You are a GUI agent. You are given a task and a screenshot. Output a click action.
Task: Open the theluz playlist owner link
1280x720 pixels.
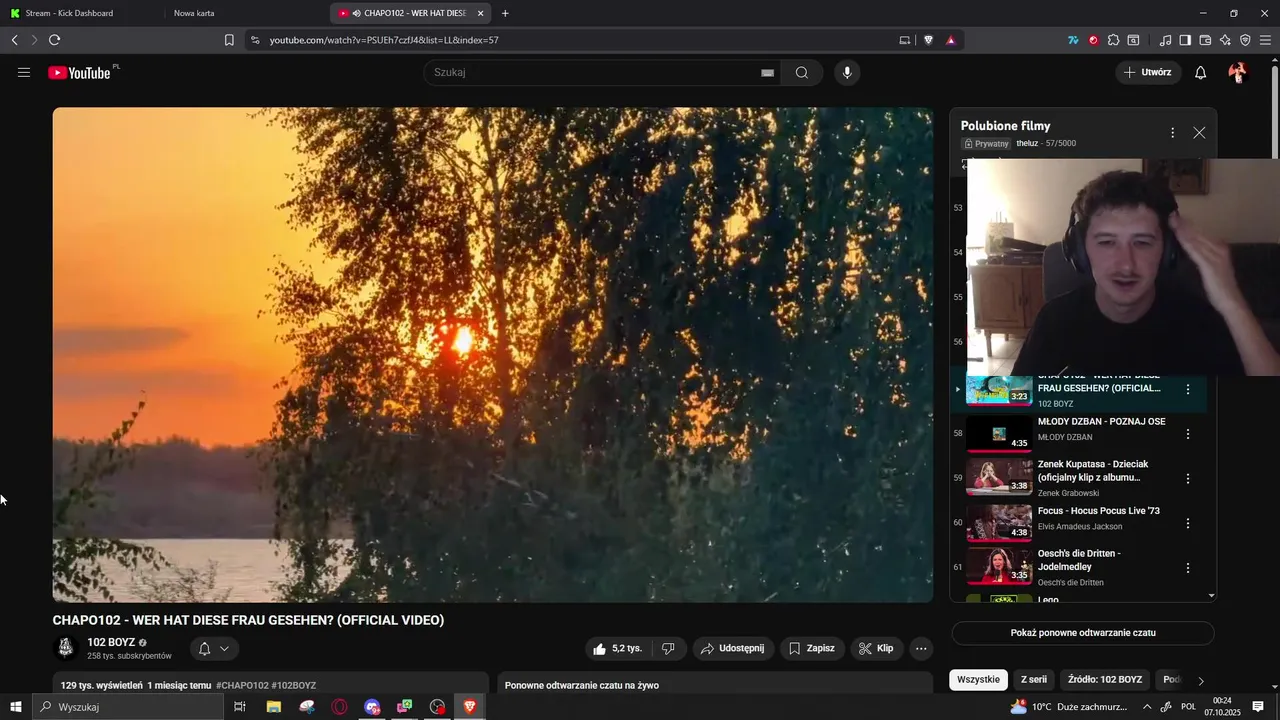point(1027,143)
